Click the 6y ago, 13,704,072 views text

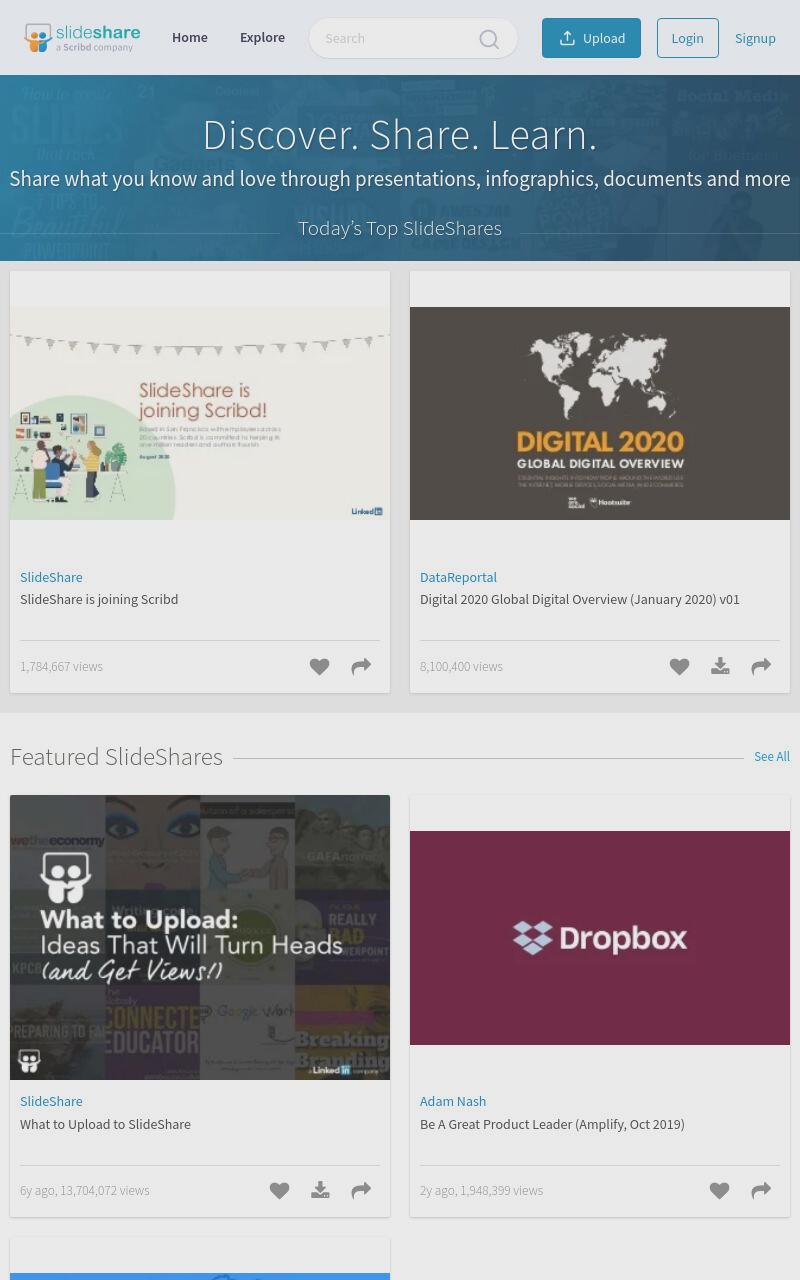(x=84, y=1191)
